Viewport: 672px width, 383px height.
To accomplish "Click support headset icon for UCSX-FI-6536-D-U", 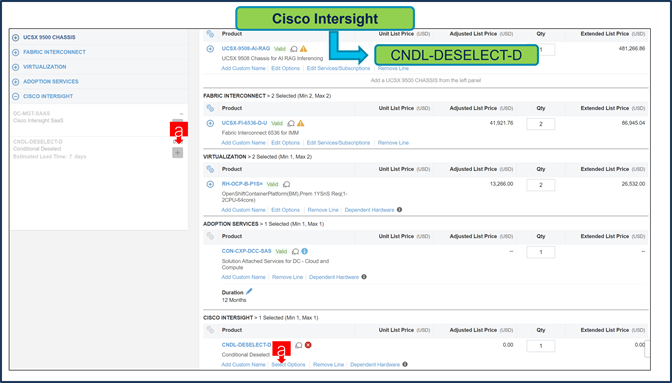I will [291, 123].
